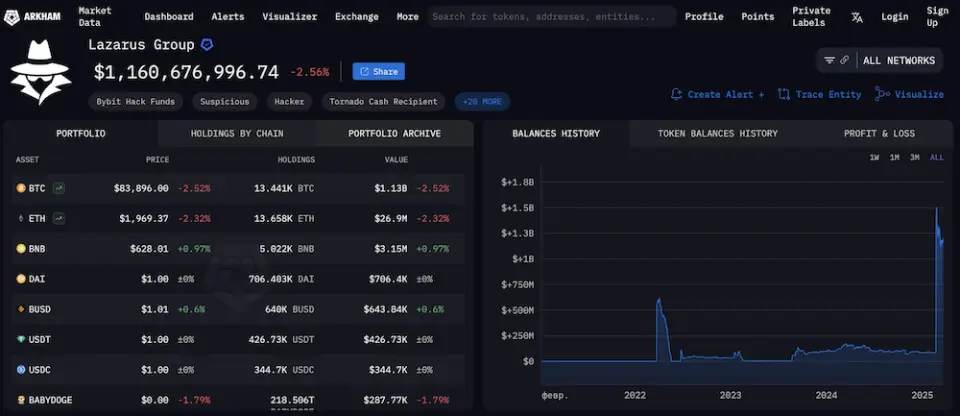Open the More navigation menu

pyautogui.click(x=407, y=17)
